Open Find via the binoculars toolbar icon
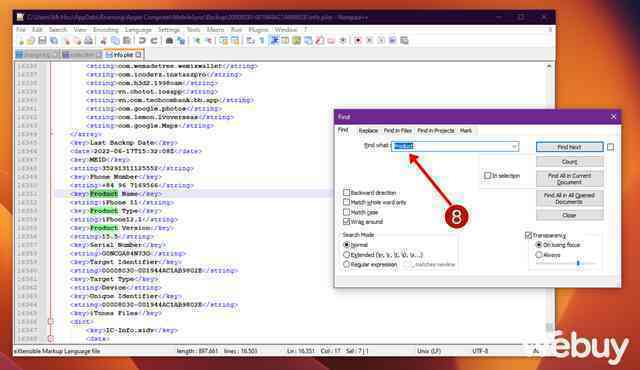Viewport: 640px width, 370px height. [169, 40]
